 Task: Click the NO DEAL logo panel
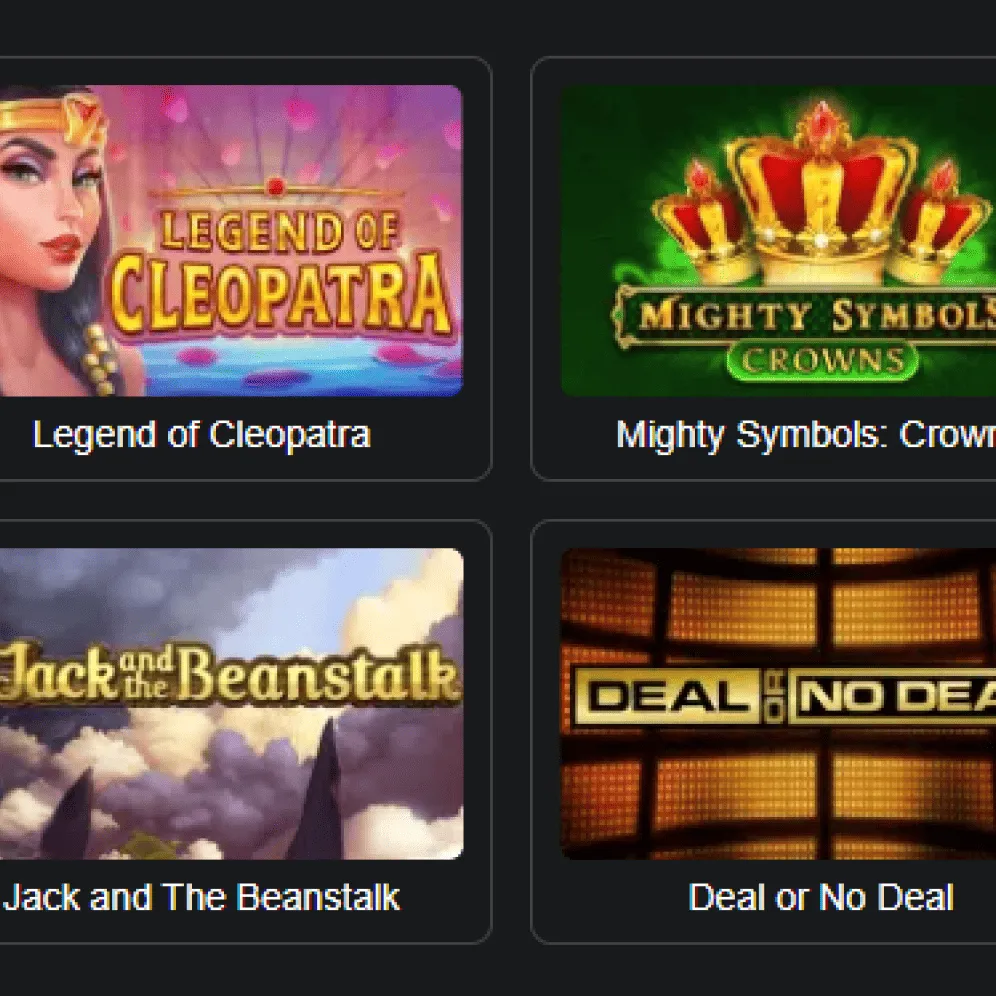(x=892, y=697)
